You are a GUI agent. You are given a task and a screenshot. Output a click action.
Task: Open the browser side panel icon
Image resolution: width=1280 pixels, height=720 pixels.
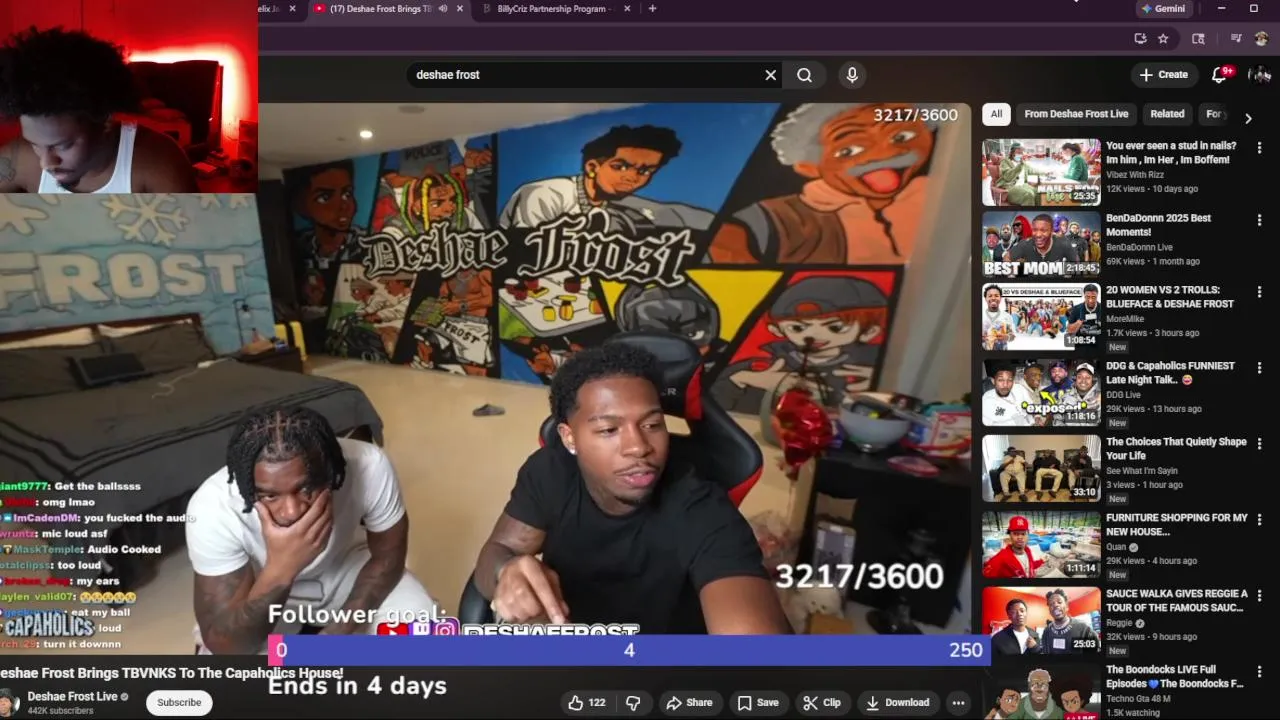tap(1198, 39)
